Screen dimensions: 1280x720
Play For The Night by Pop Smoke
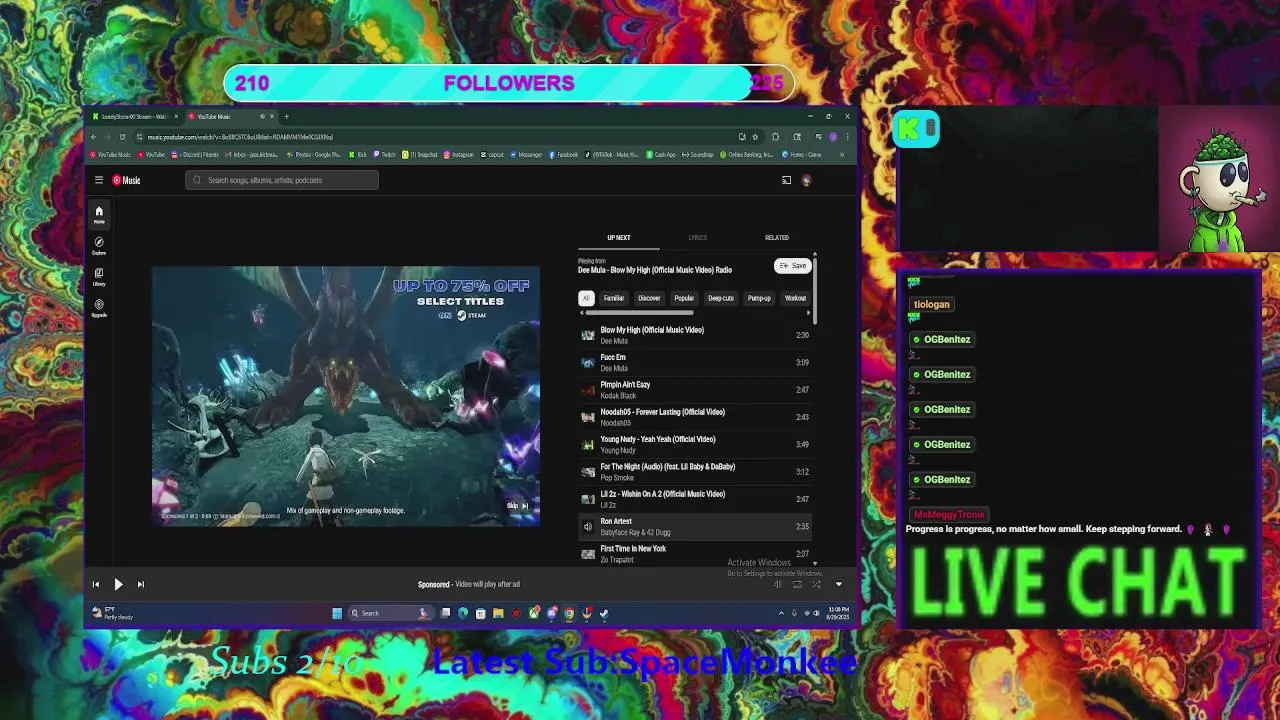coord(695,472)
